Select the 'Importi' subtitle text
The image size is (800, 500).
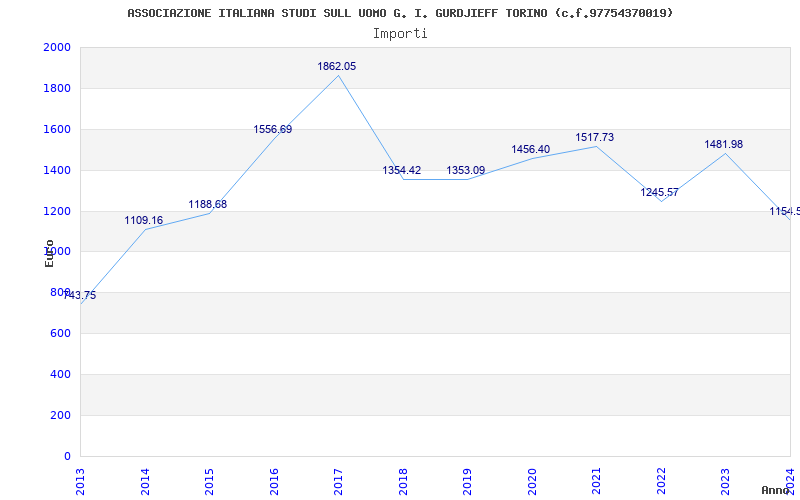400,34
